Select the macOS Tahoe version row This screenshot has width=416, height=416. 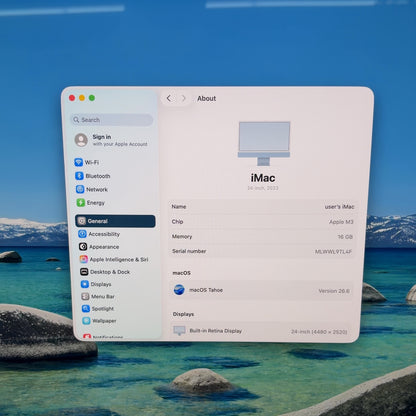tap(262, 290)
